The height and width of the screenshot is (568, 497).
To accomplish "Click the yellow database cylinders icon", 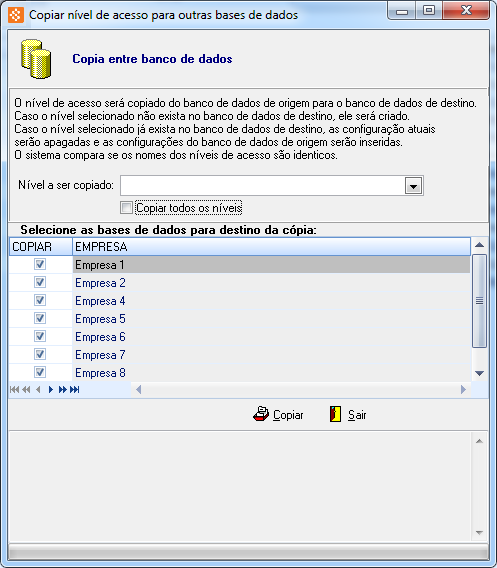I will click(x=36, y=59).
